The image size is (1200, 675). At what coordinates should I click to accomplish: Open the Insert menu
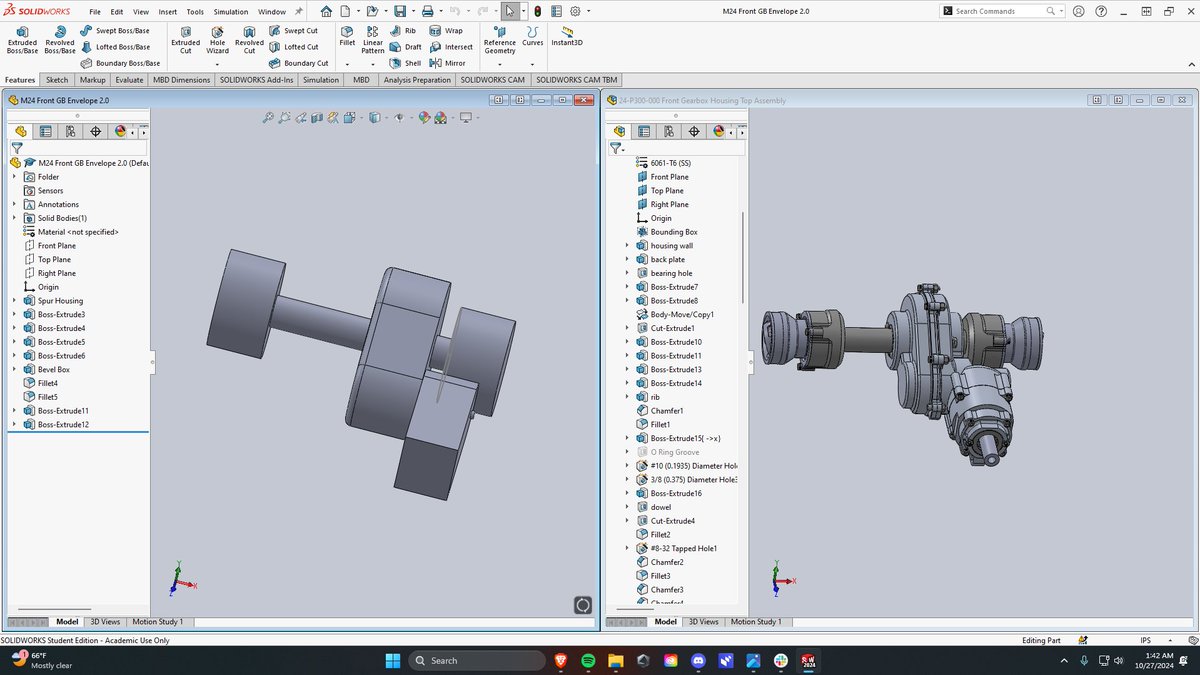coord(167,11)
